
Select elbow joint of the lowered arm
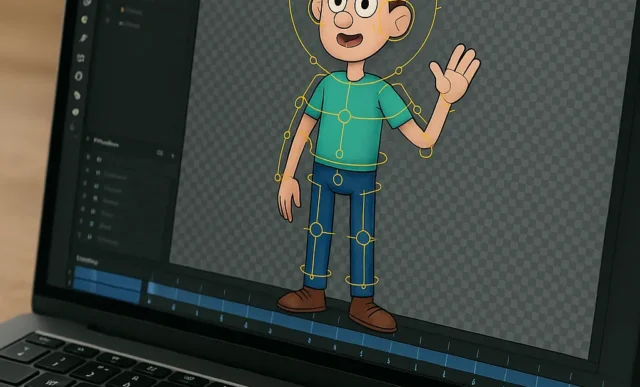pos(287,135)
